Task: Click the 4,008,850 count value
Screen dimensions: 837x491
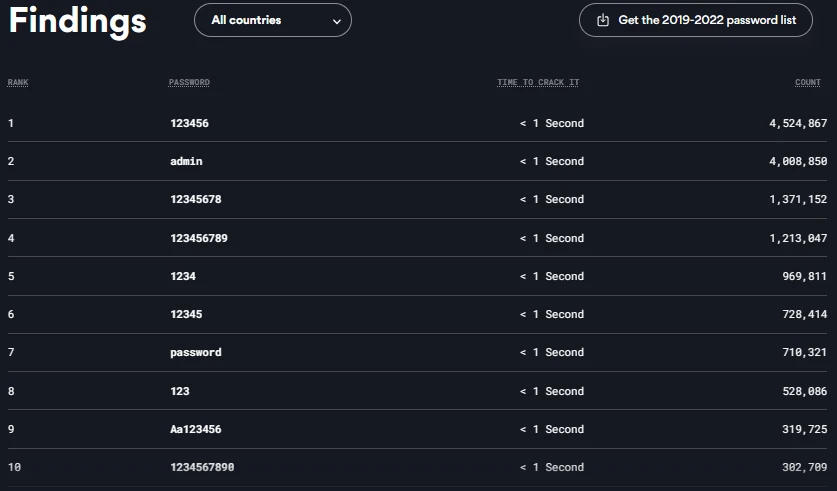Action: coord(798,161)
